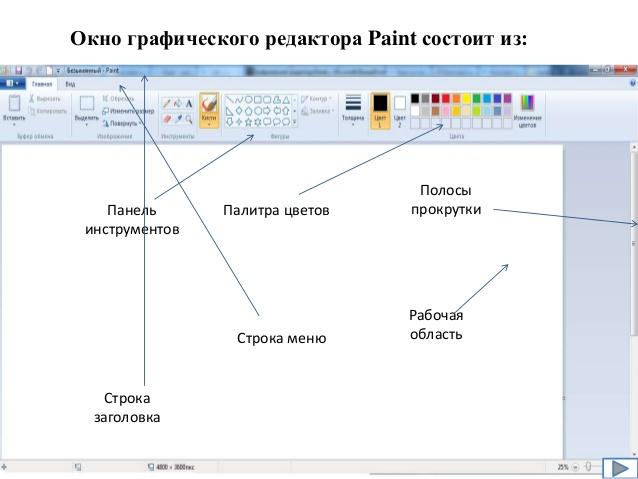Choose the Line shape
The width and height of the screenshot is (638, 479).
click(229, 99)
